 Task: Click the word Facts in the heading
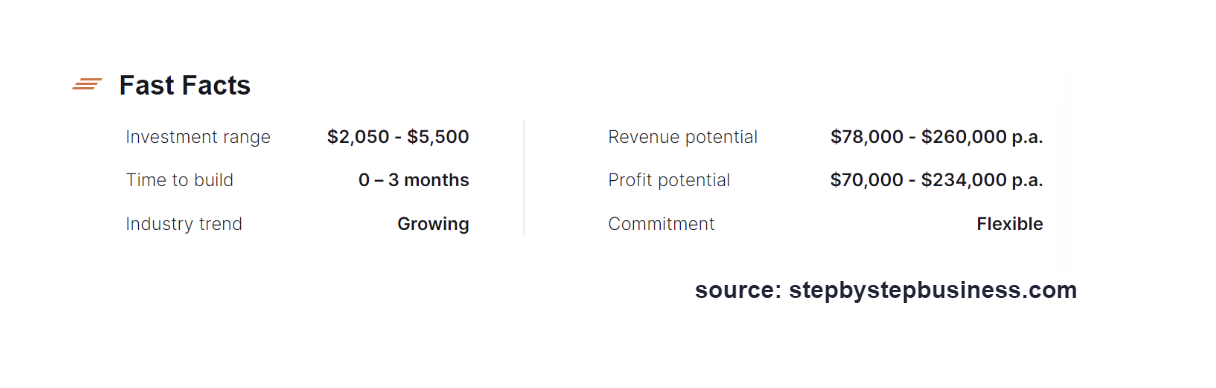217,86
